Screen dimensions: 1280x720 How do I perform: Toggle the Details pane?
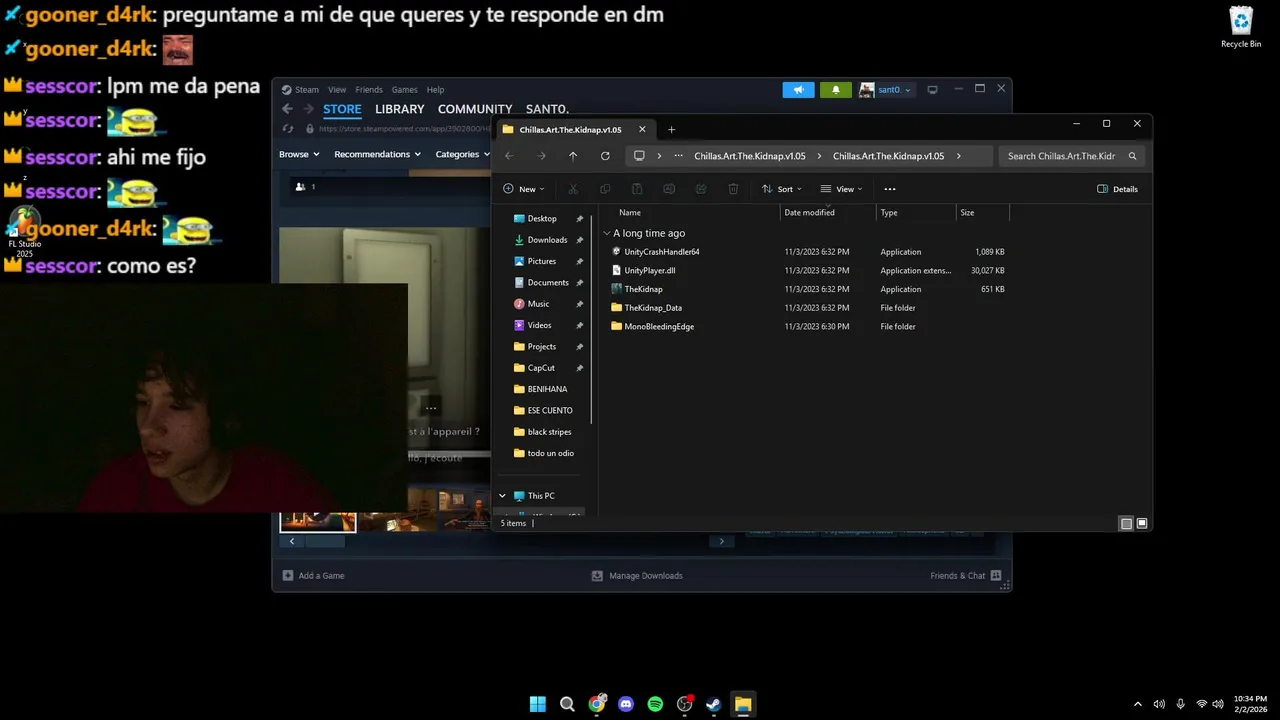[x=1117, y=189]
